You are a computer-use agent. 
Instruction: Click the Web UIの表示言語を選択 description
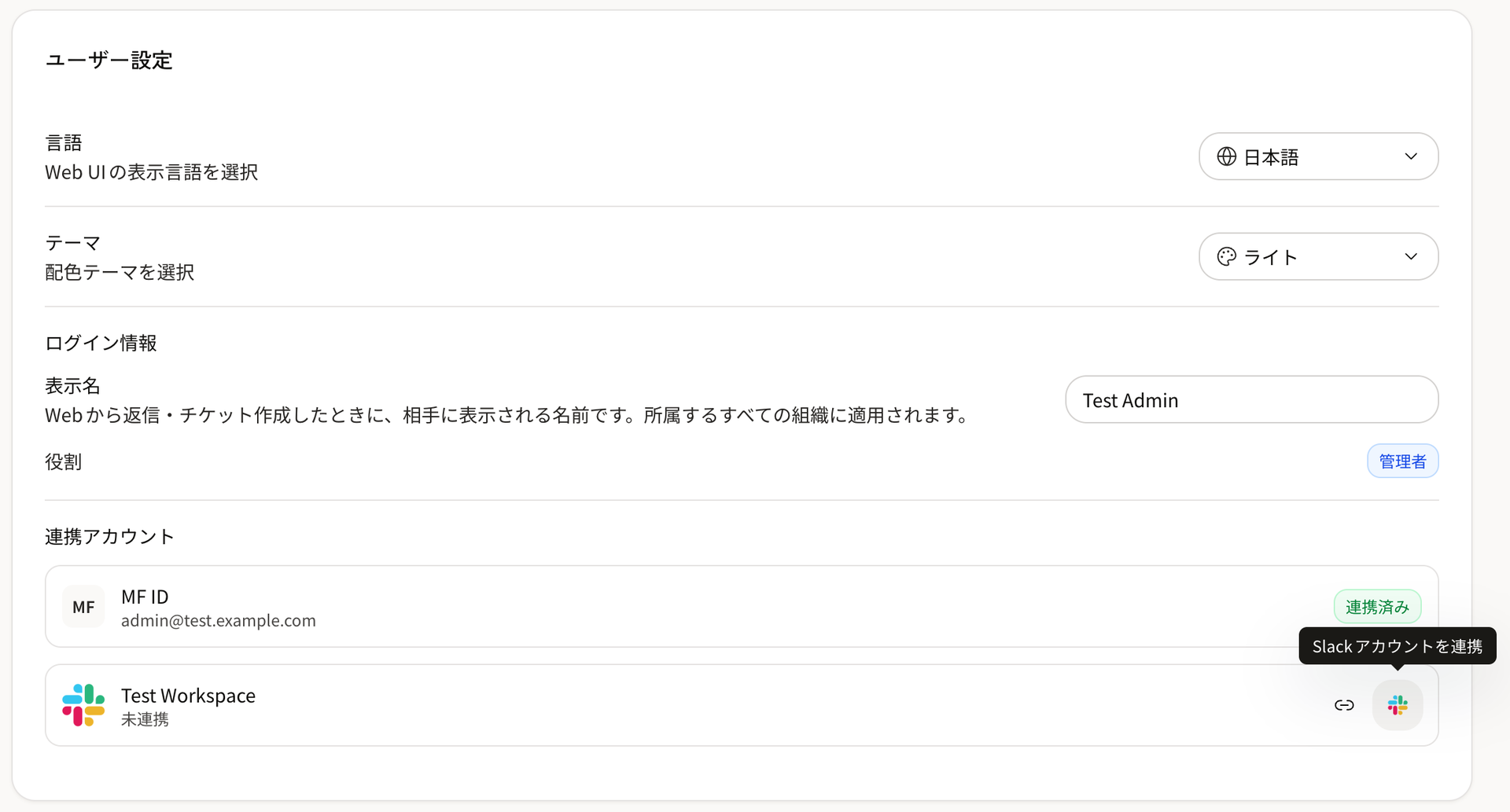coord(152,171)
